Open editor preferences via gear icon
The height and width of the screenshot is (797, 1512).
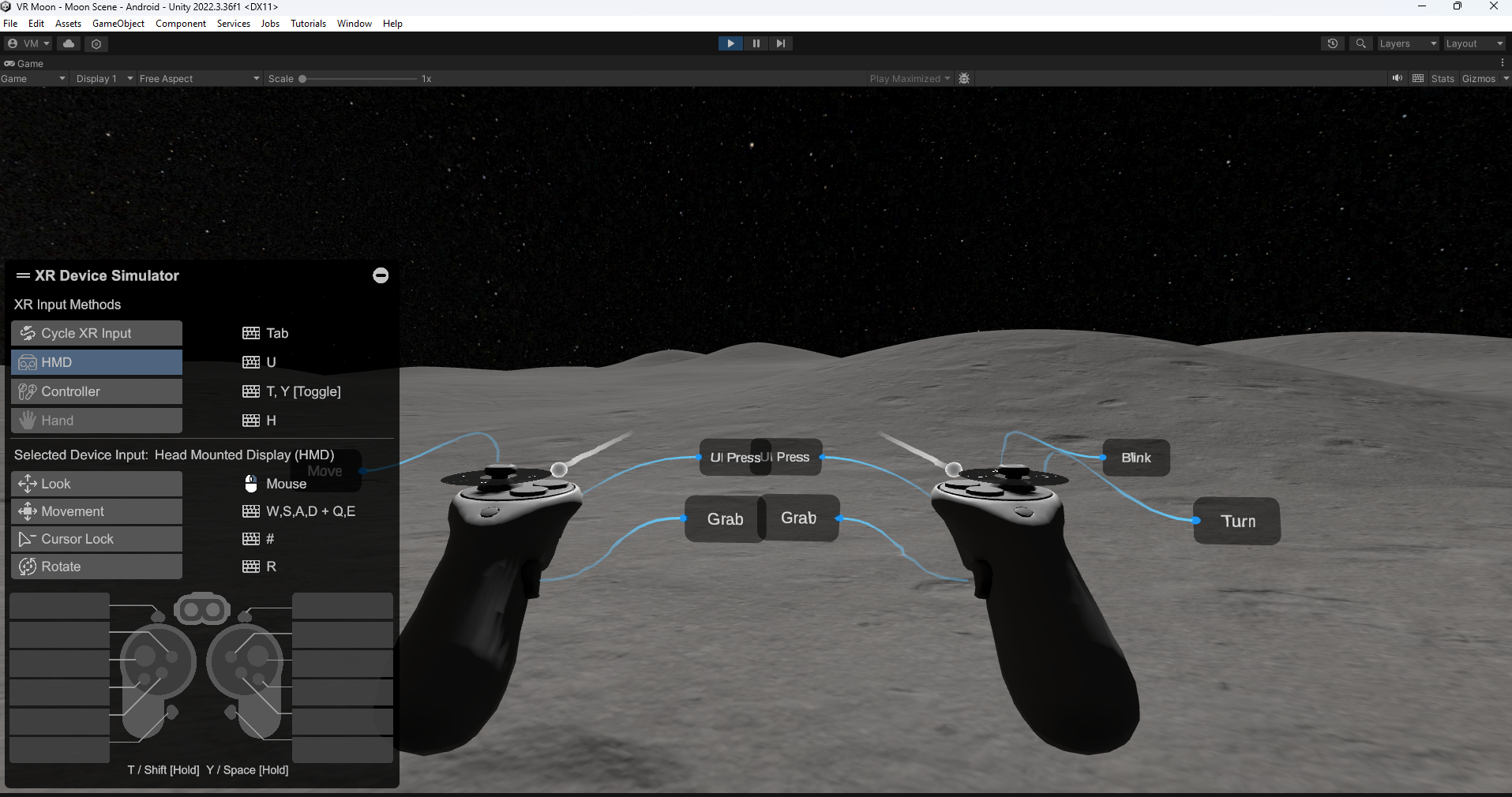(96, 43)
